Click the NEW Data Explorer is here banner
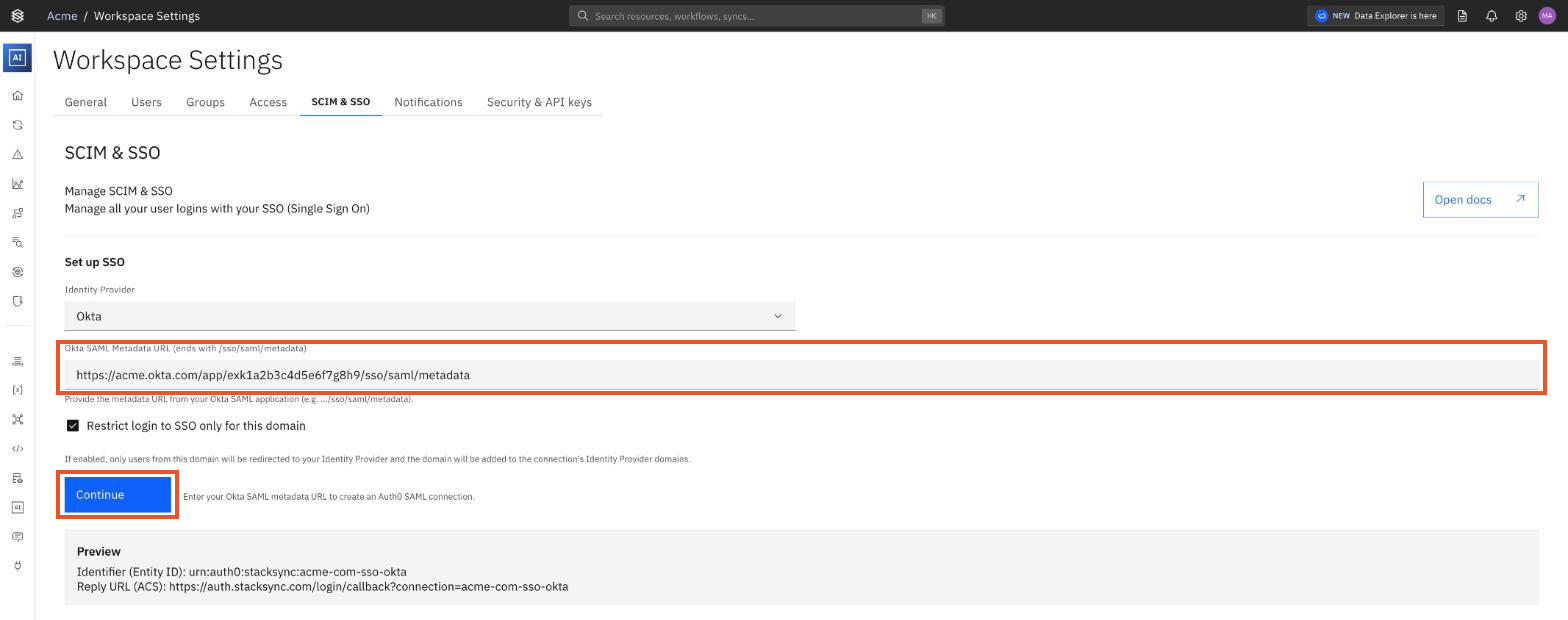1568x620 pixels. (1375, 16)
